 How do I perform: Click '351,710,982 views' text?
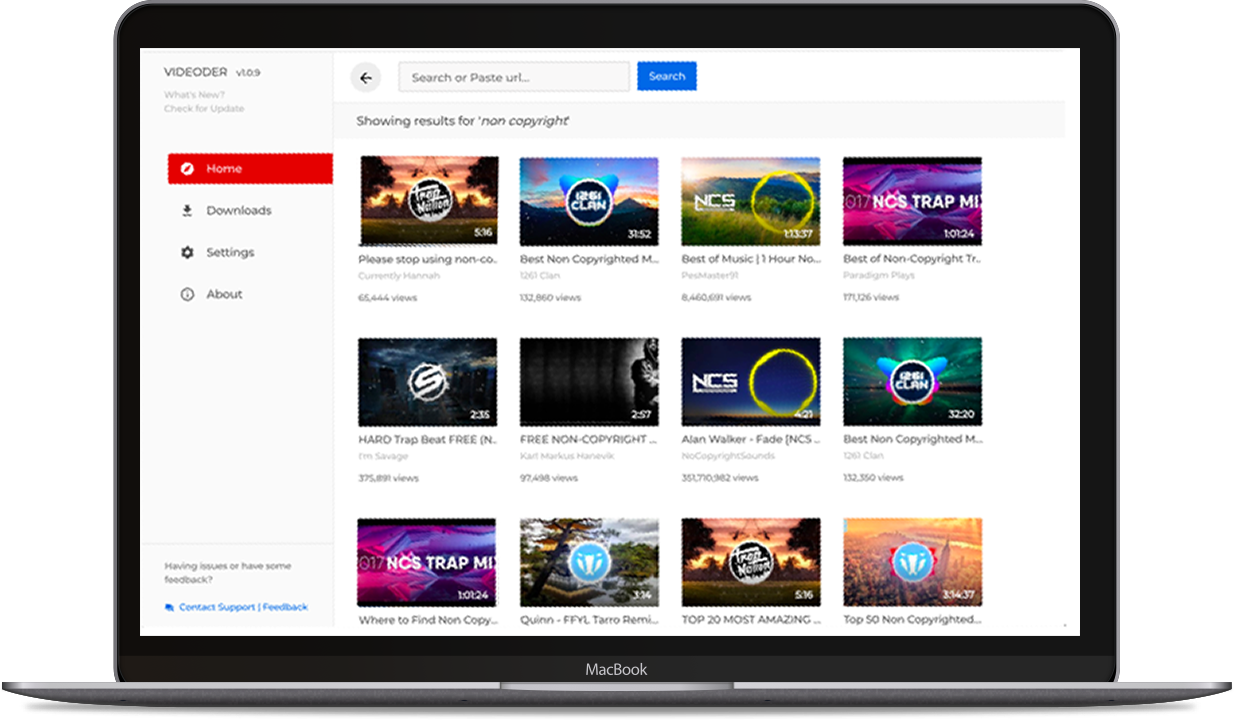pyautogui.click(x=720, y=478)
